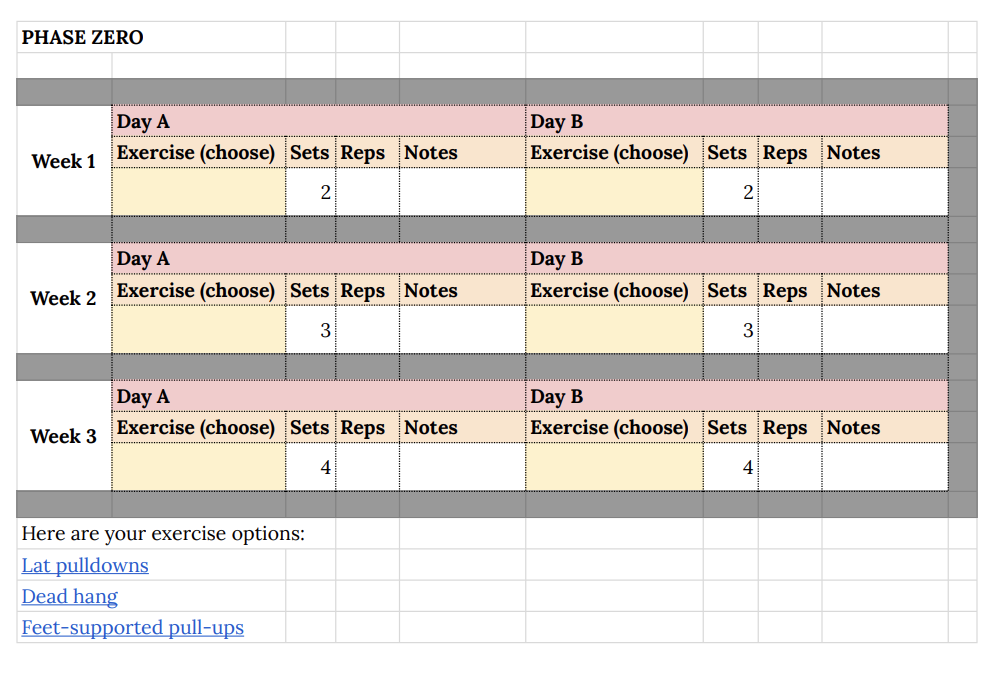
Task: Select Week 3 Day A sets value 4
Action: click(x=311, y=467)
